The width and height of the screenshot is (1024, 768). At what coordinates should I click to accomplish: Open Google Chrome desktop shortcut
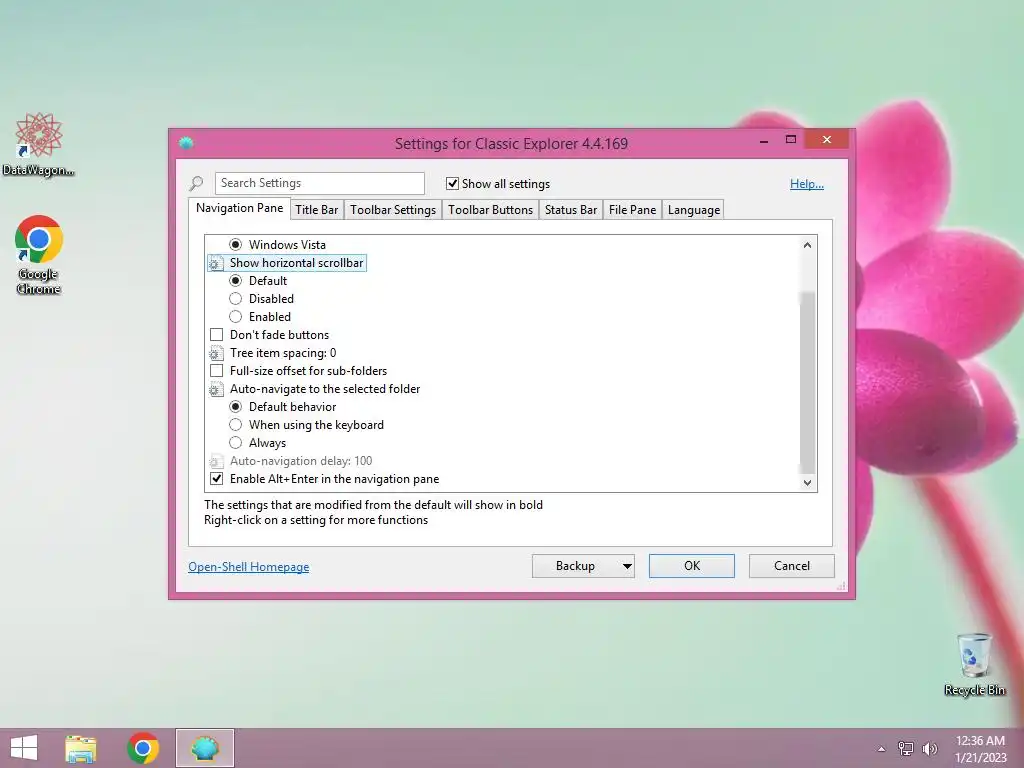pos(39,255)
